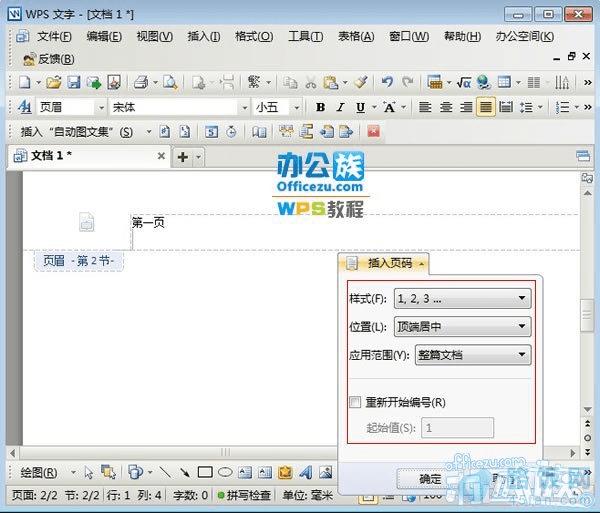Image resolution: width=600 pixels, height=513 pixels.
Task: Insert WordArt slanted A icon
Action: click(x=305, y=473)
